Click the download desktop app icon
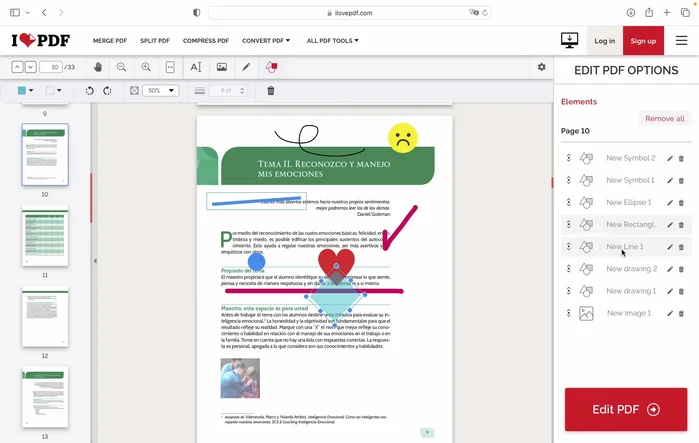Image resolution: width=699 pixels, height=443 pixels. click(569, 41)
